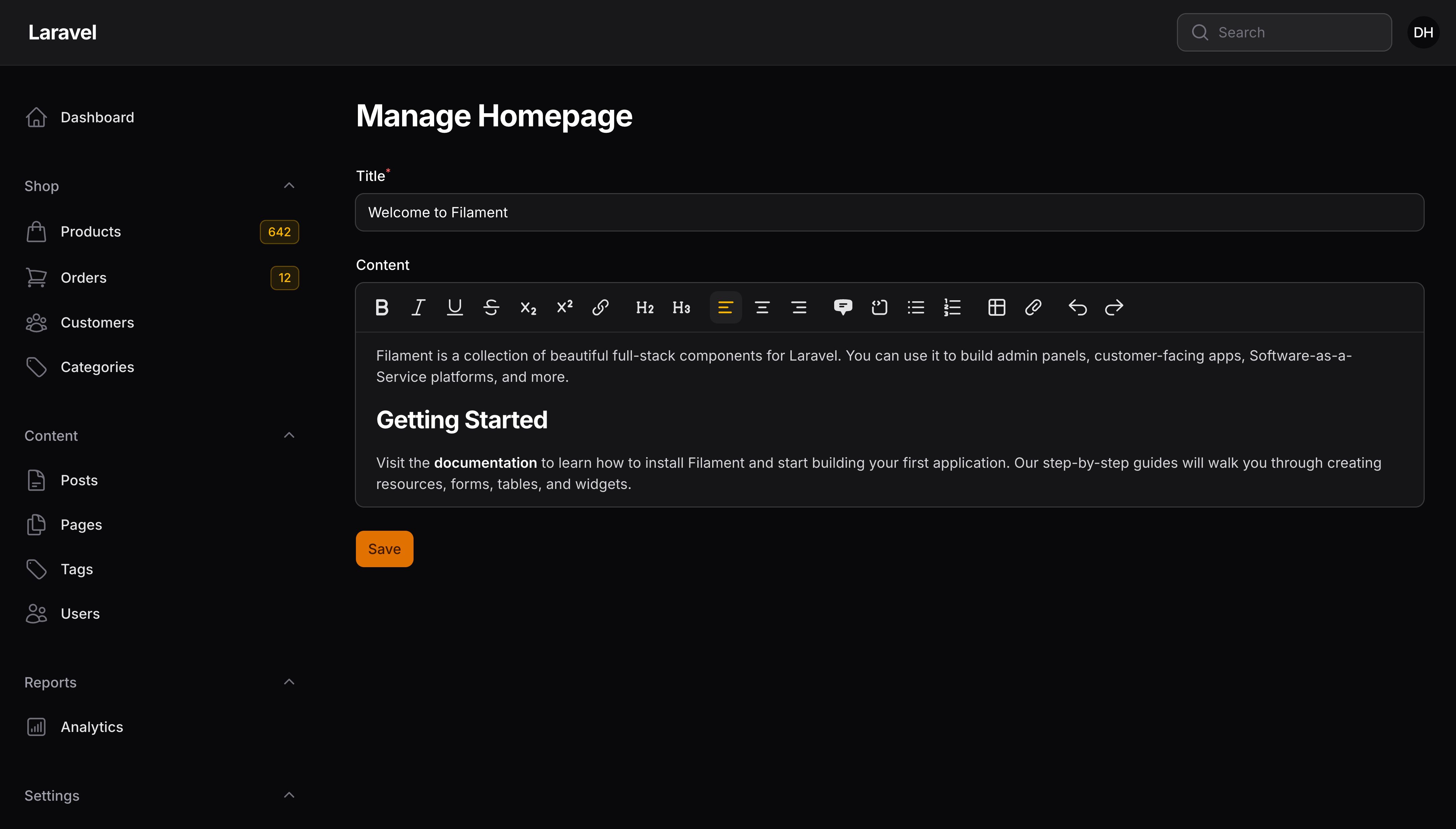
Task: Save the homepage changes
Action: click(x=384, y=549)
